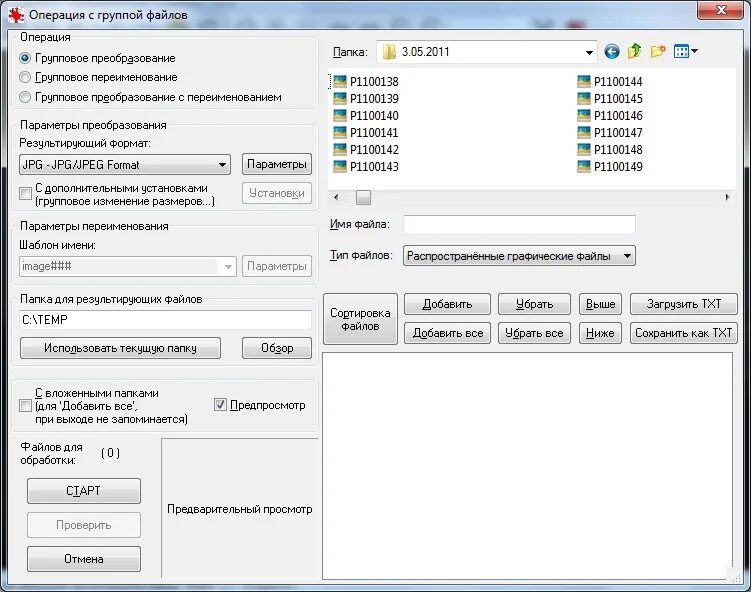
Task: Click the IrfanView app icon in title bar
Action: 16,15
